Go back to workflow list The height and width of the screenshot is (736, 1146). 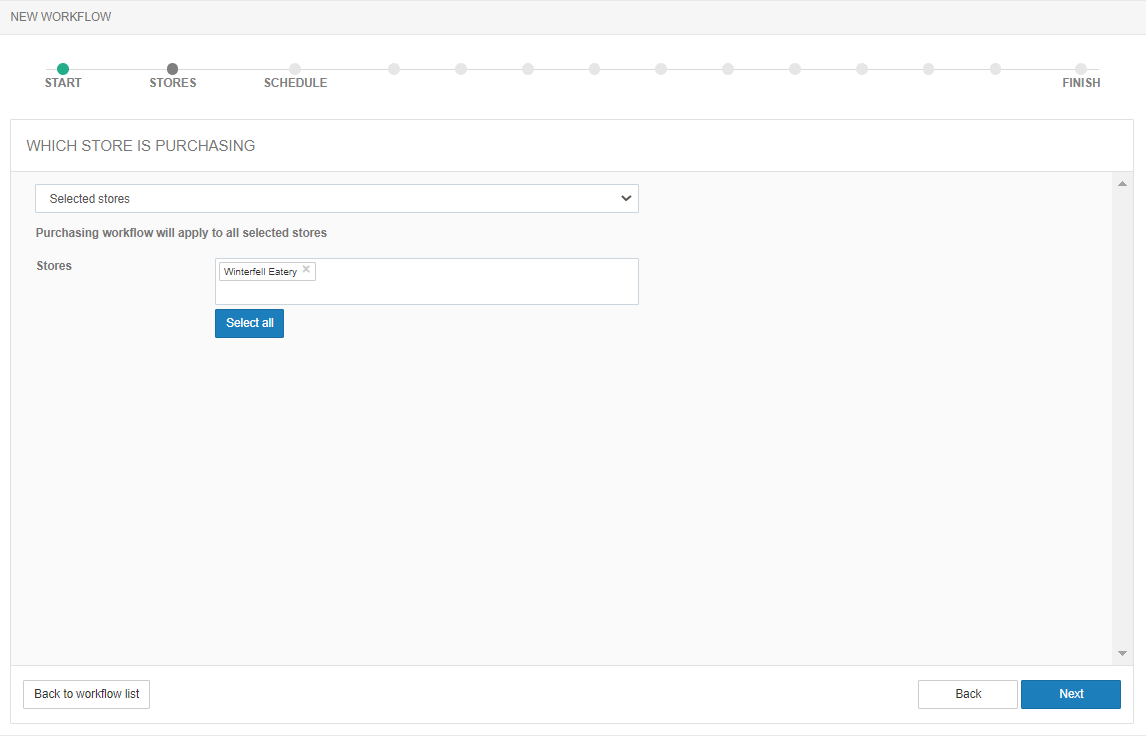pyautogui.click(x=87, y=694)
